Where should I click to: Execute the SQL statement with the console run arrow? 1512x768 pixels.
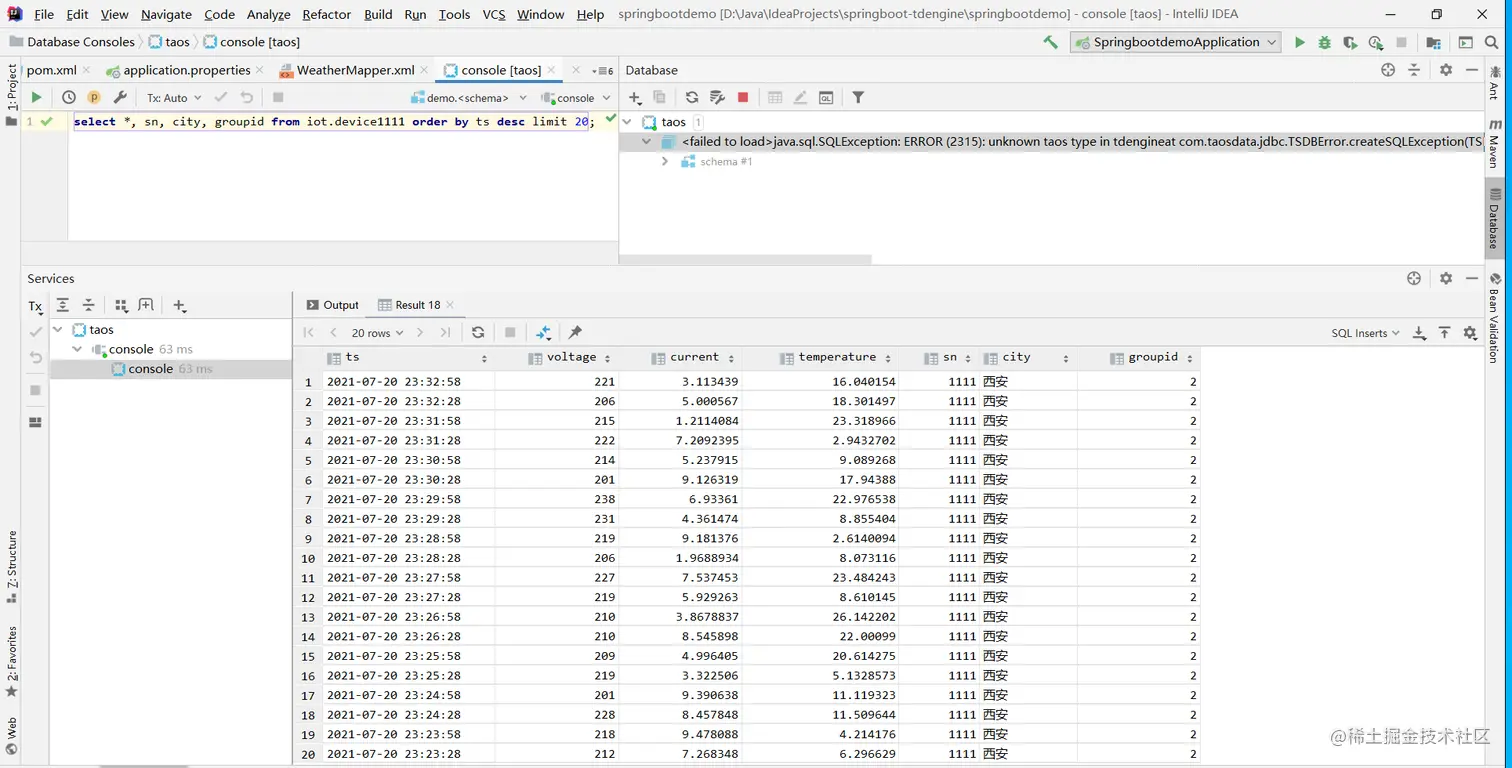[x=36, y=97]
